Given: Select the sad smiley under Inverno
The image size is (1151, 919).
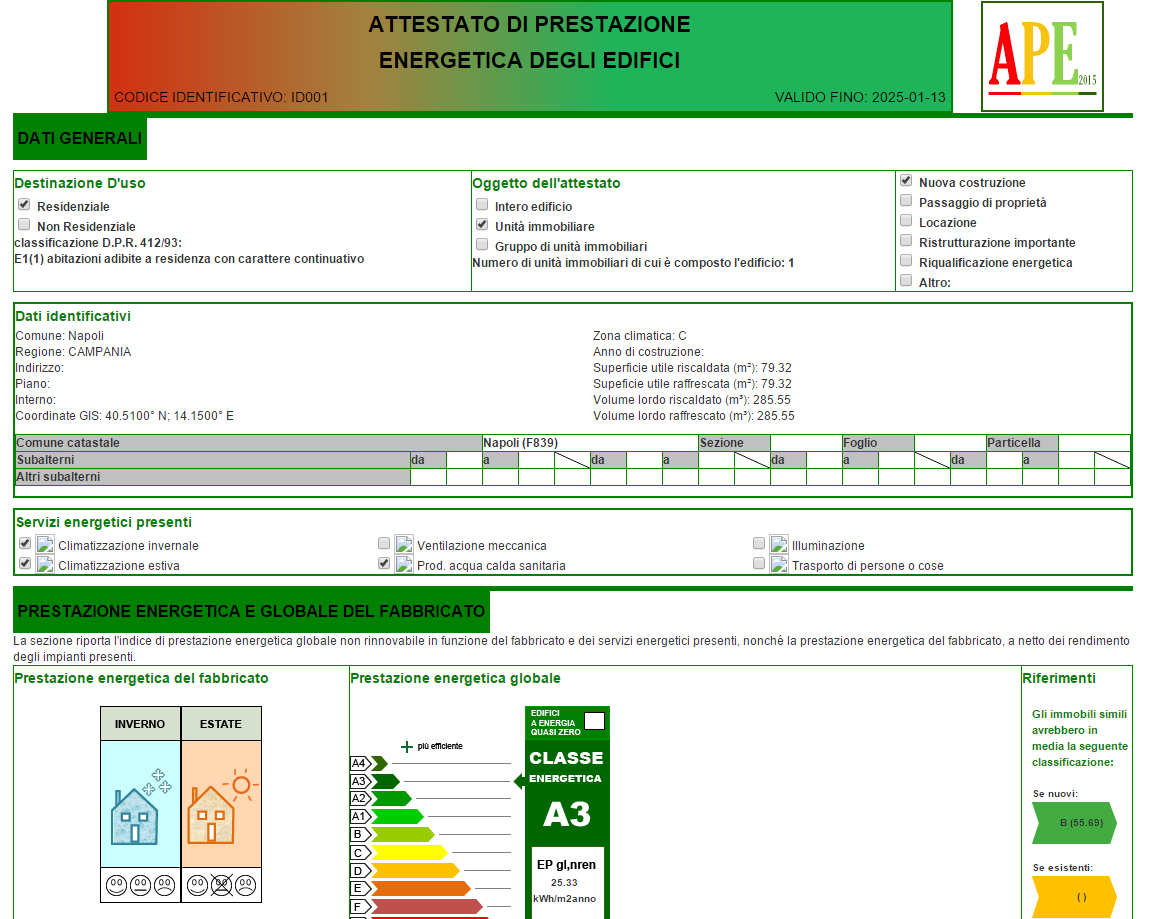Looking at the screenshot, I should tap(164, 885).
